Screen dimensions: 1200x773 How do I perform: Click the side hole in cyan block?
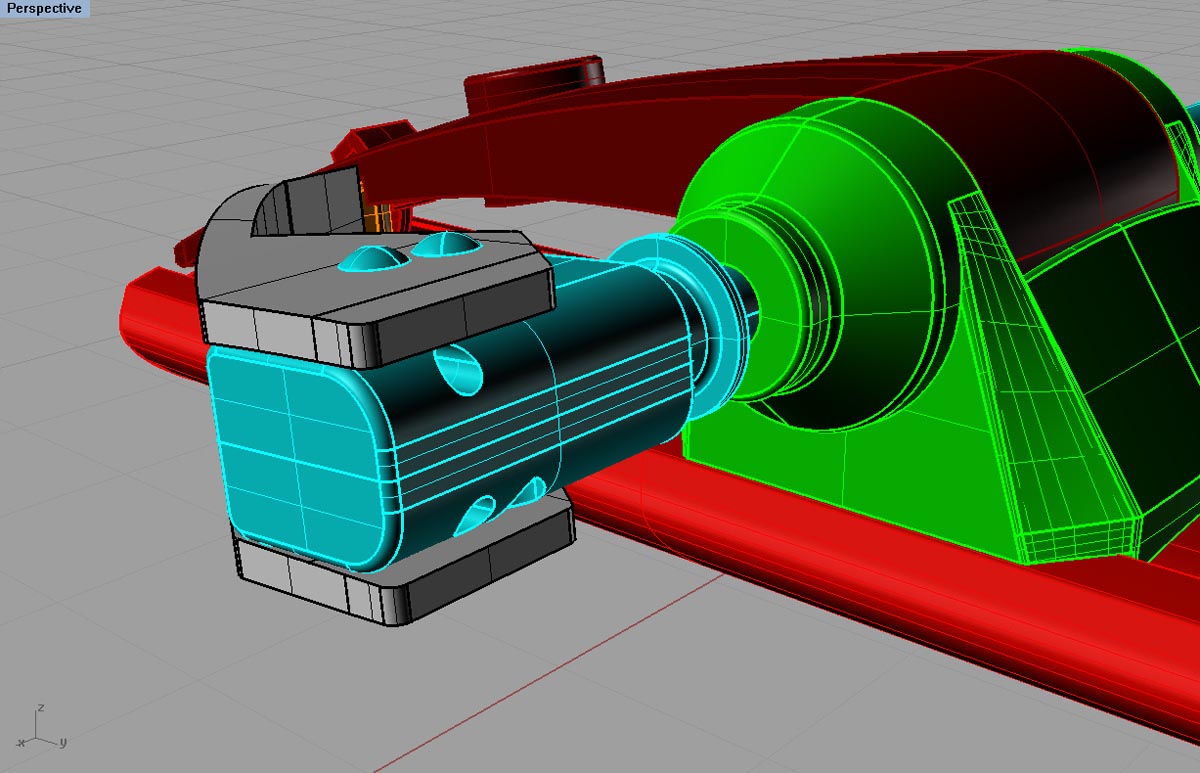point(462,370)
